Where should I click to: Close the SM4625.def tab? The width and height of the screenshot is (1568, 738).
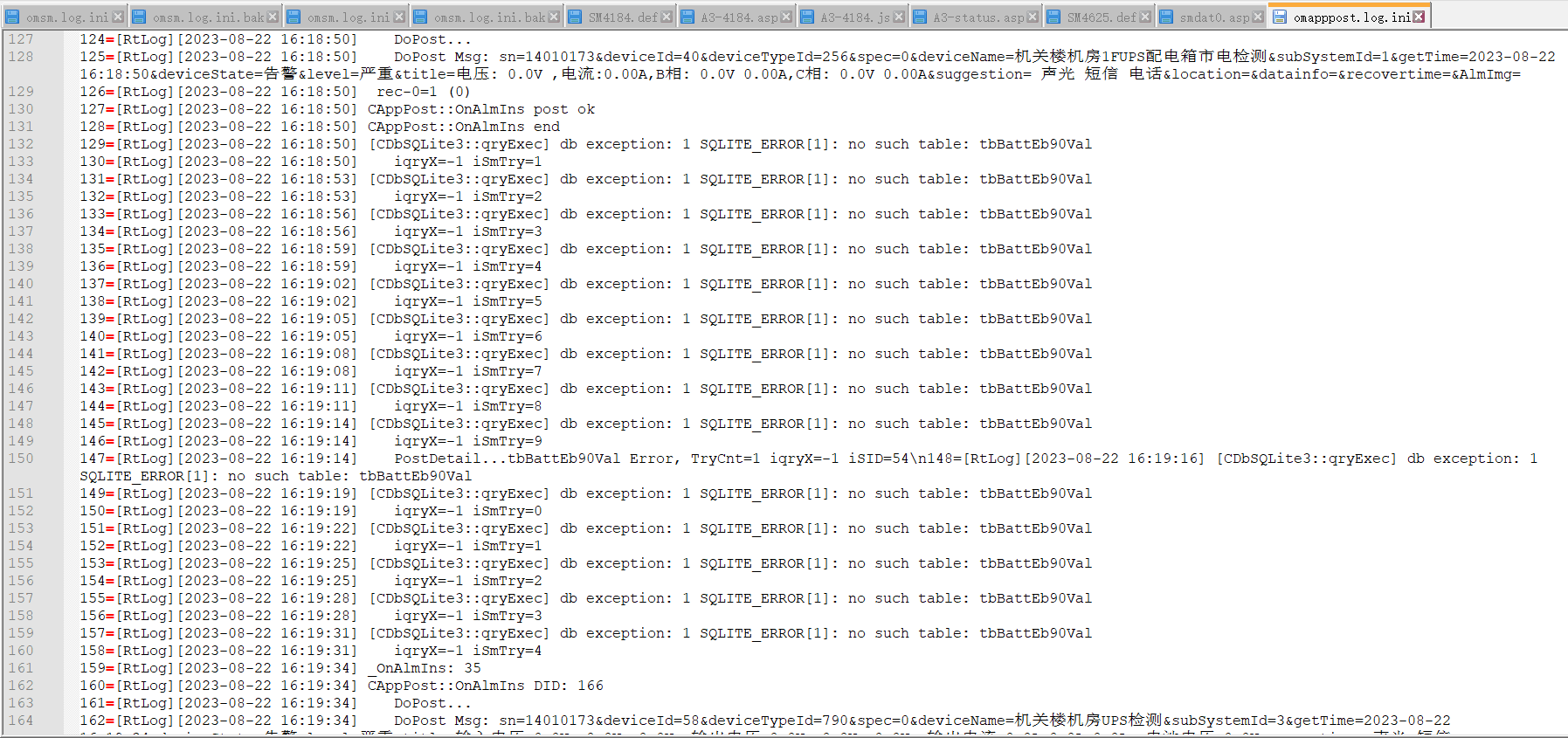click(1145, 17)
